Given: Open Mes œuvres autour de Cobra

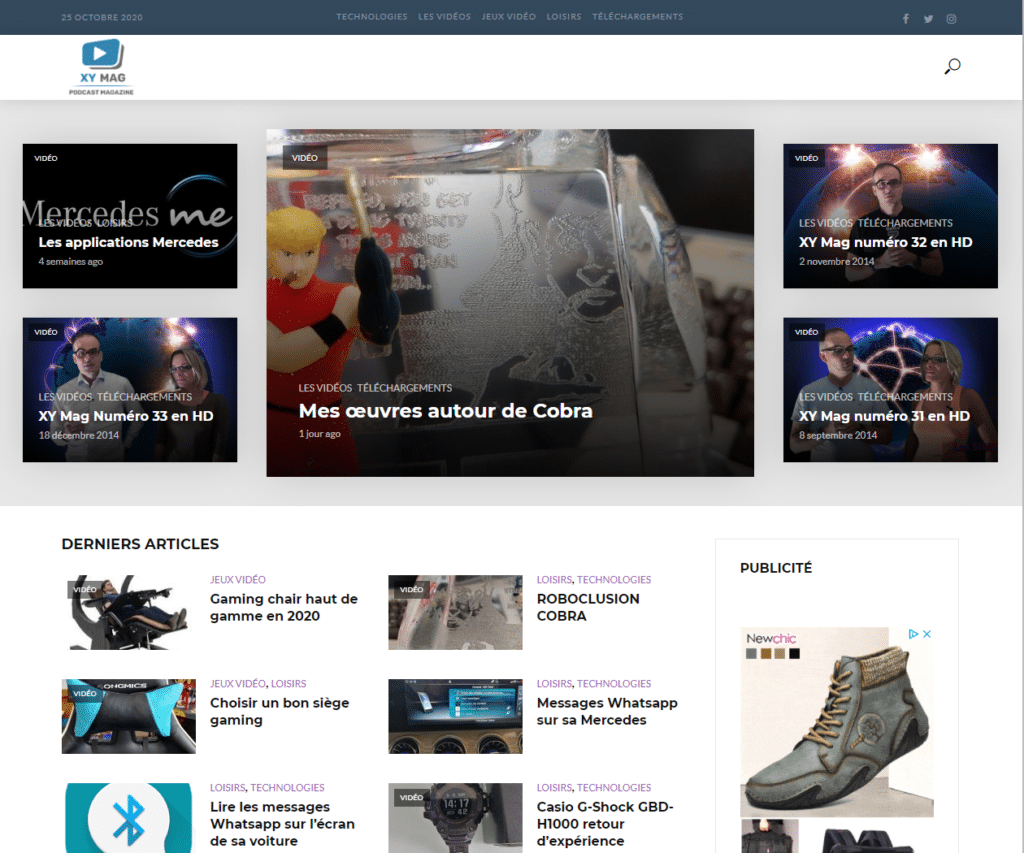Looking at the screenshot, I should (x=445, y=411).
